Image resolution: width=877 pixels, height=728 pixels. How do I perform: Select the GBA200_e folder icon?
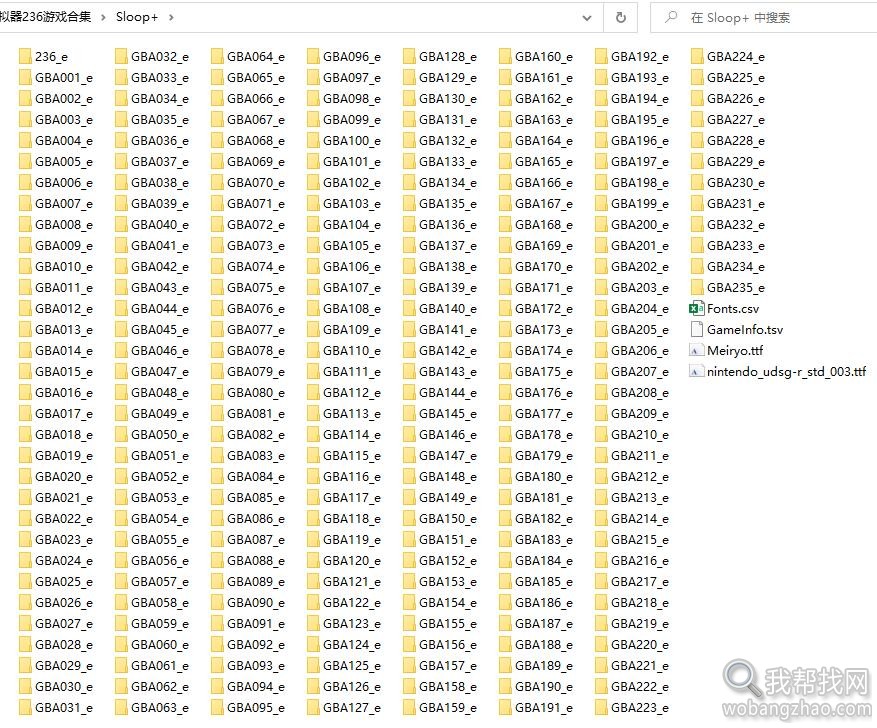point(601,224)
